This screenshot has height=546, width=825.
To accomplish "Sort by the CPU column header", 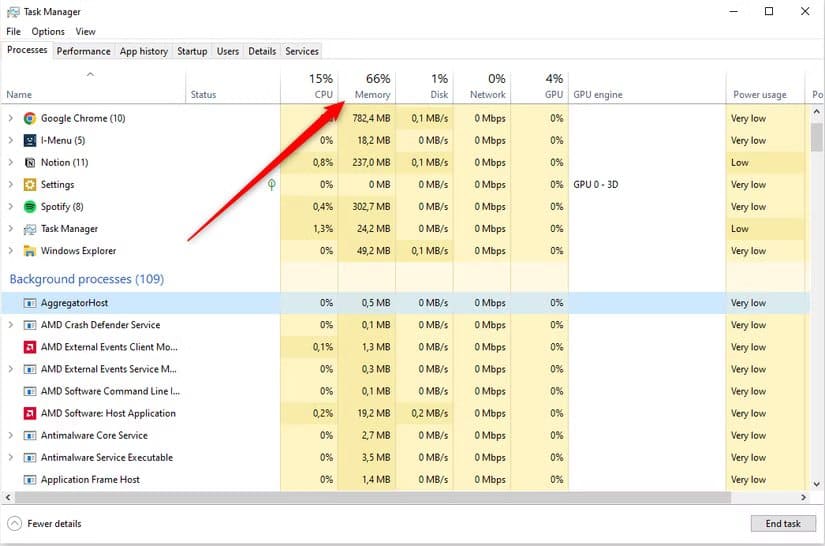I will [x=309, y=87].
